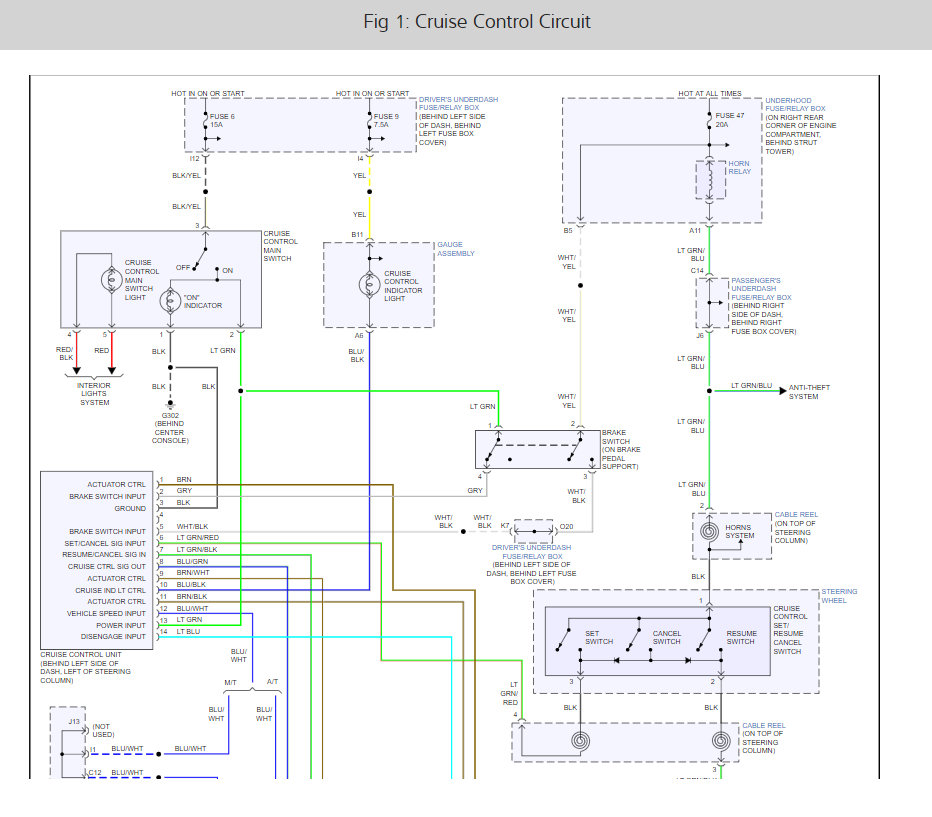Click the Fuse 6 fuse symbol
Viewport: 932px width, 817px height.
coord(206,121)
